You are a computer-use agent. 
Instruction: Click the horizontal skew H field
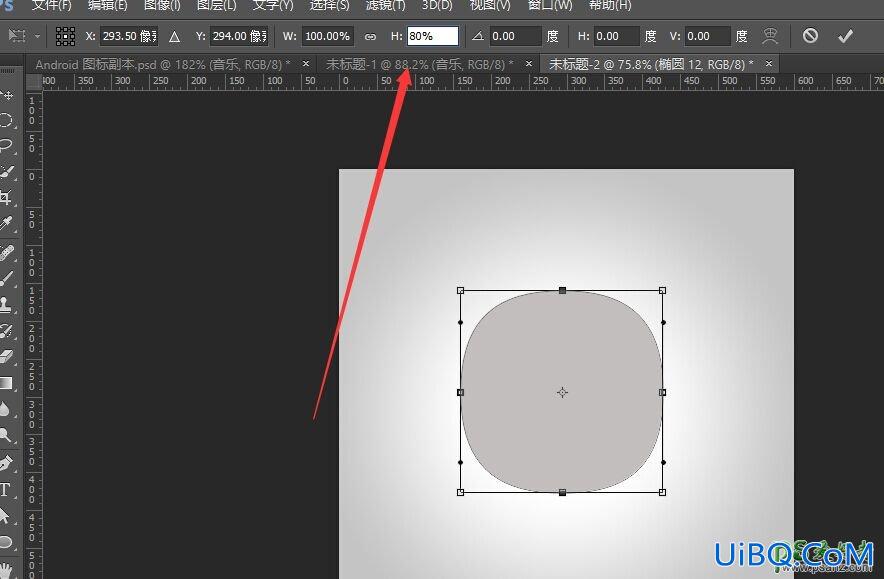(617, 36)
